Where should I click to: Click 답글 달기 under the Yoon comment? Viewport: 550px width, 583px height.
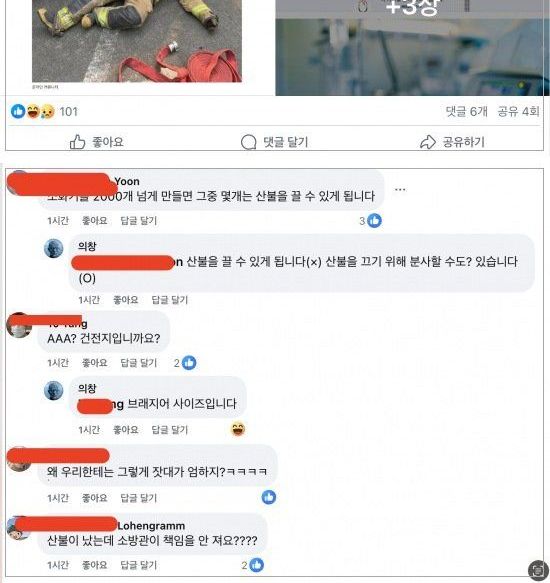click(139, 221)
